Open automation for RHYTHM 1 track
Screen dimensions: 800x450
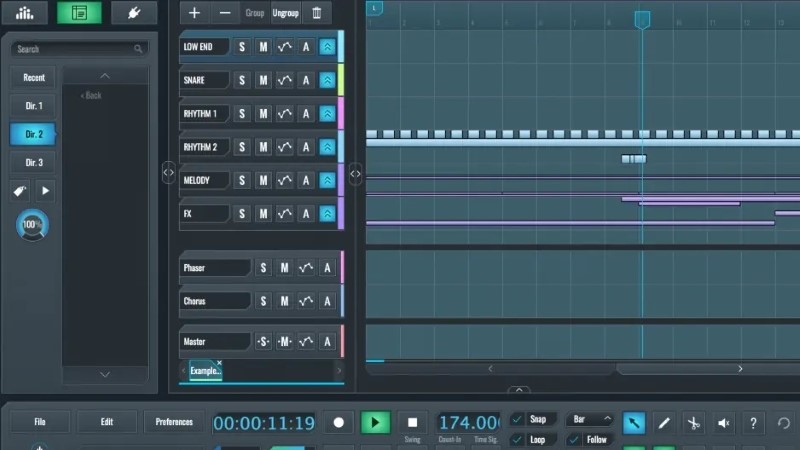pyautogui.click(x=284, y=114)
